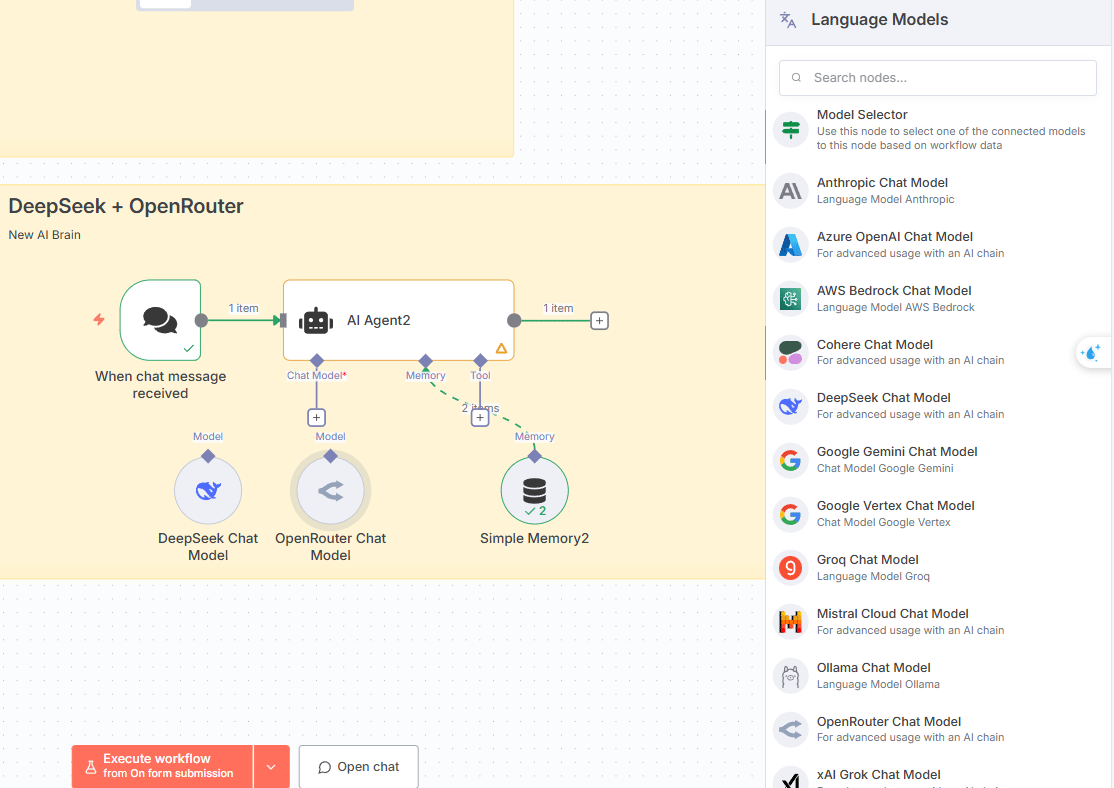1114x788 pixels.
Task: Select the Model Selector node icon
Action: [791, 129]
